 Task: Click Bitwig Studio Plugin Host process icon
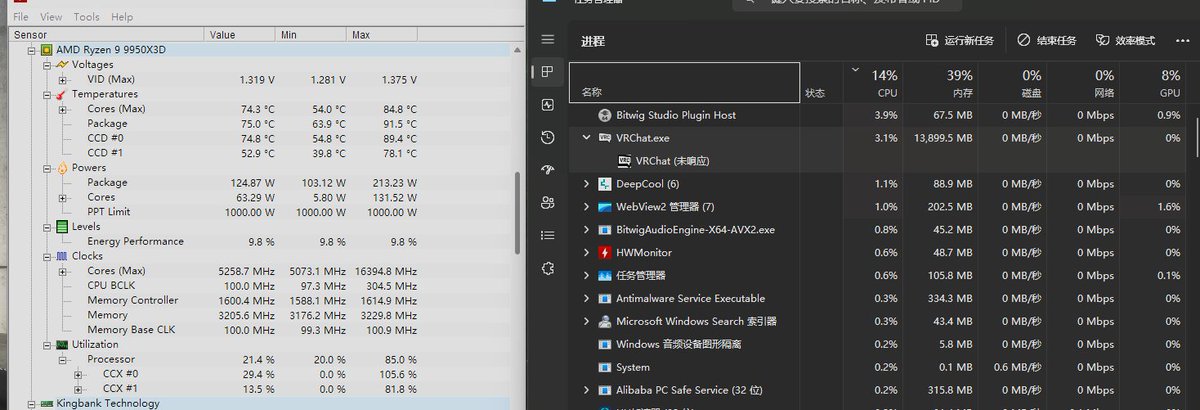coord(605,115)
